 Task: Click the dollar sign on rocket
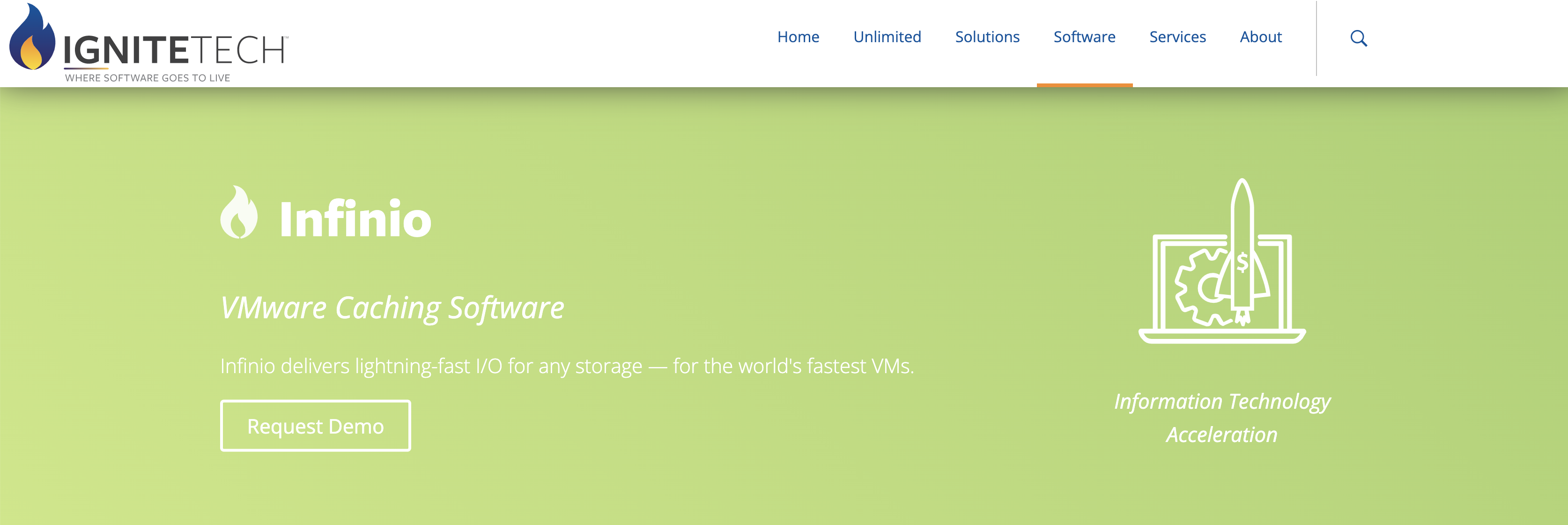click(x=1243, y=262)
